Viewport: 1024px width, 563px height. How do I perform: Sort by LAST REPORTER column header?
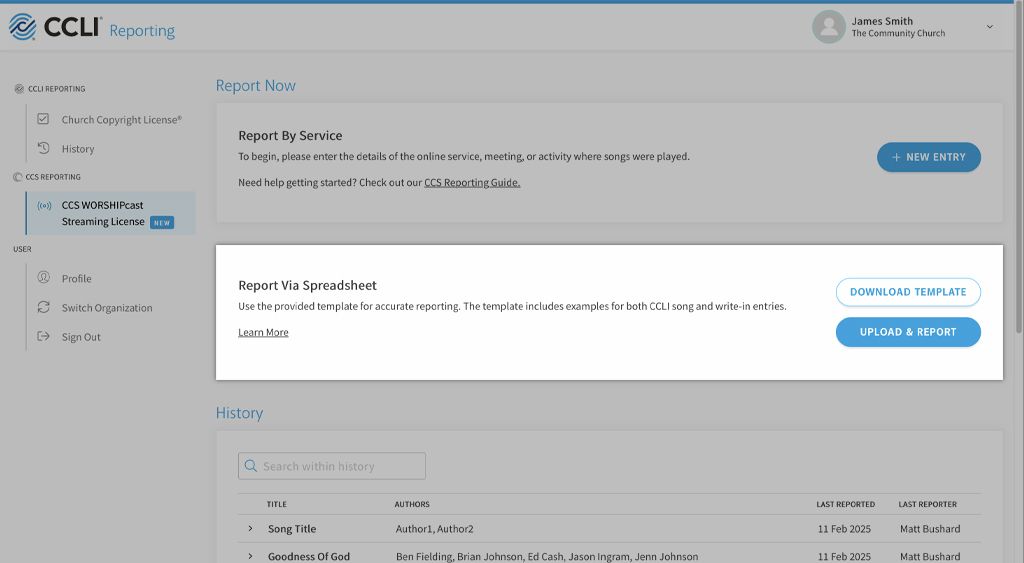(927, 504)
